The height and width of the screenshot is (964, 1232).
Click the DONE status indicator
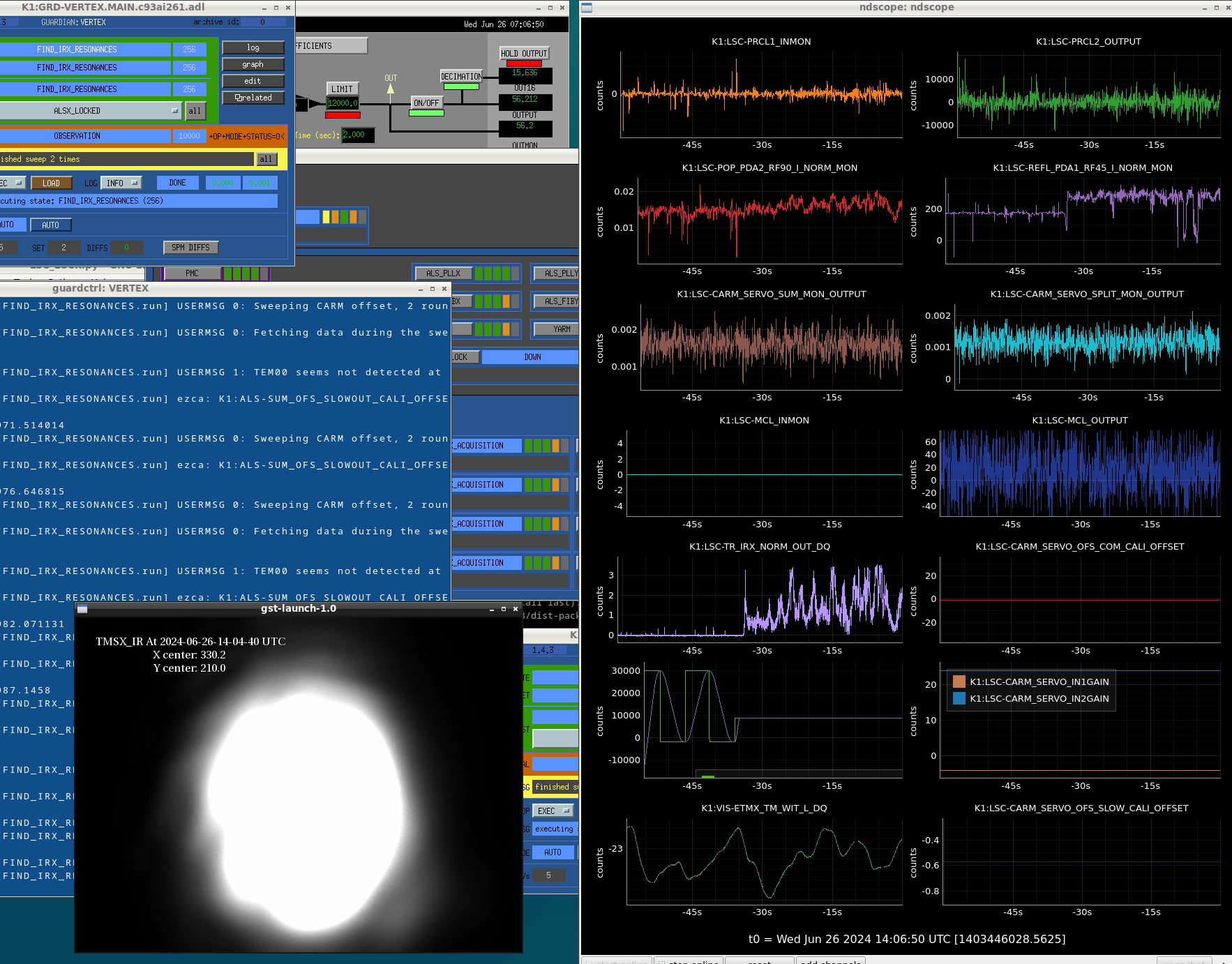point(177,183)
